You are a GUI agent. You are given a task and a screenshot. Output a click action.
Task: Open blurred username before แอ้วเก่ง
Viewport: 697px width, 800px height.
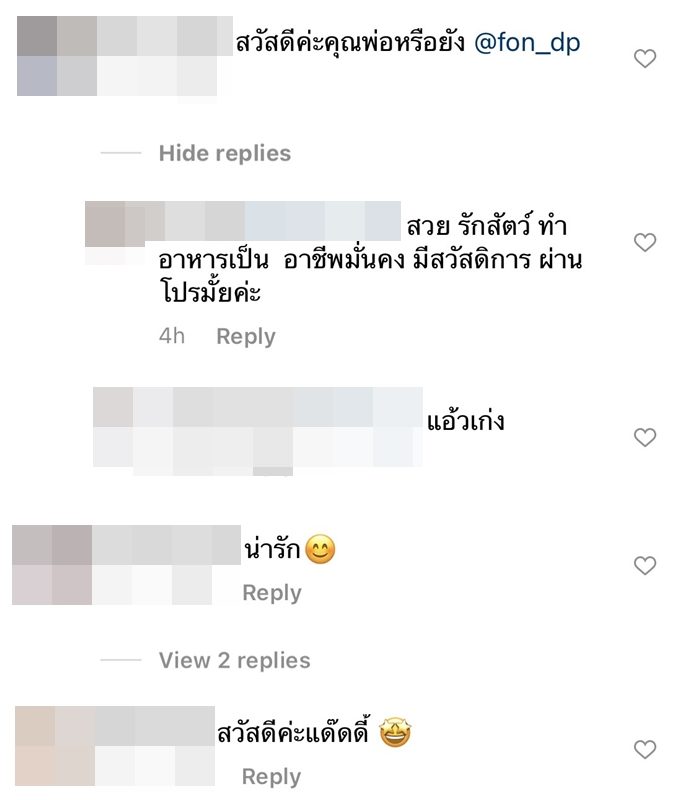point(258,427)
